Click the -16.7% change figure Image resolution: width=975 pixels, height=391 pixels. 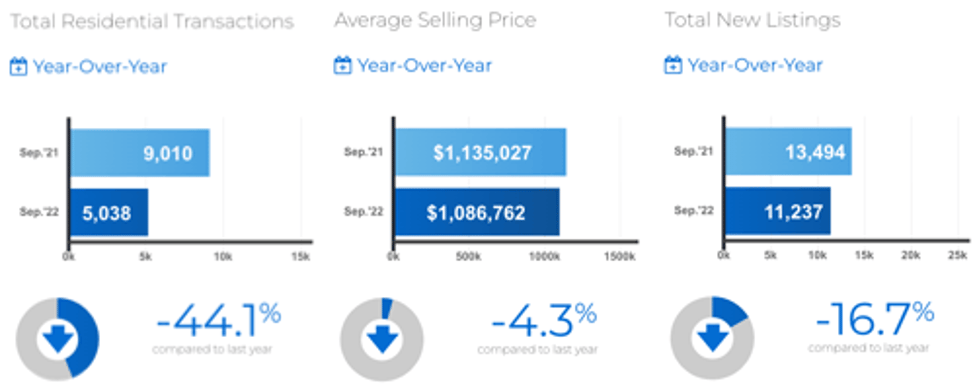[874, 319]
